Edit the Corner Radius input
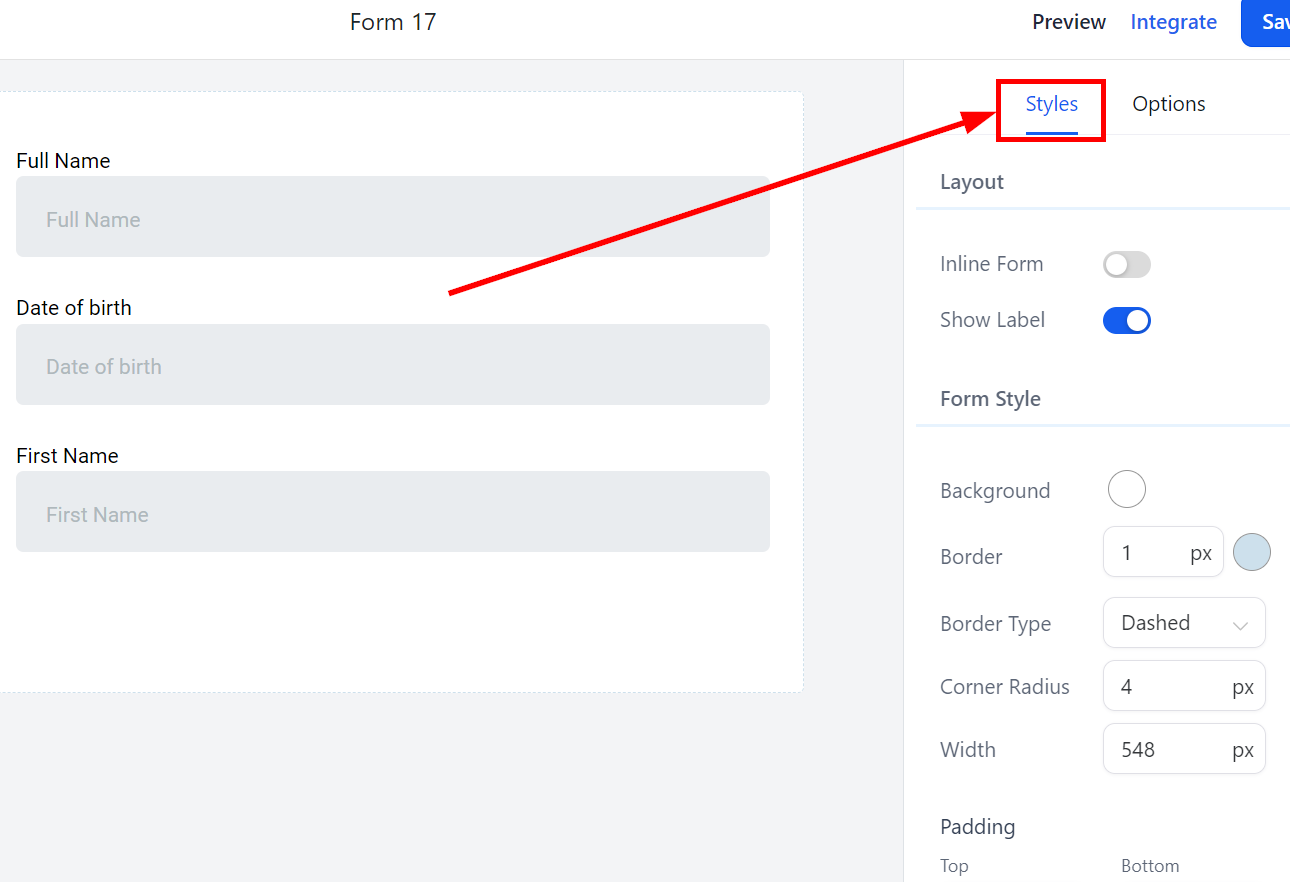Screen dimensions: 1290x882 (x=1170, y=687)
